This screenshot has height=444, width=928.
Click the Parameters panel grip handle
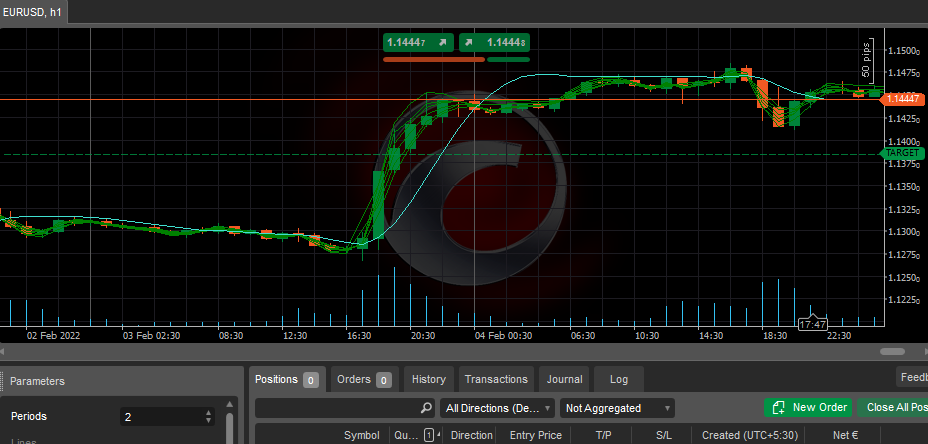coord(2,381)
